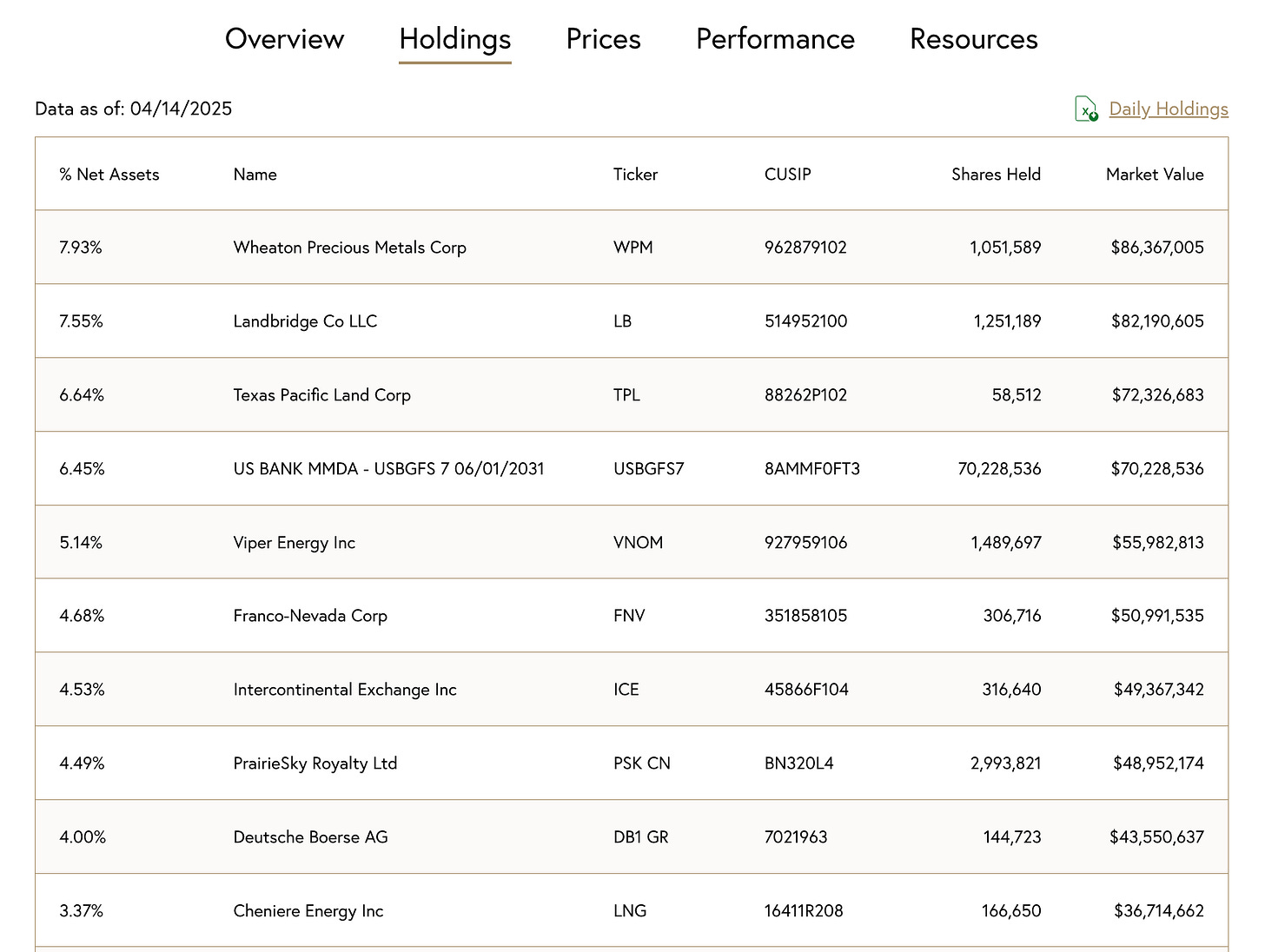The height and width of the screenshot is (952, 1265).
Task: Select Intercontinental Exchange Inc name
Action: point(345,690)
